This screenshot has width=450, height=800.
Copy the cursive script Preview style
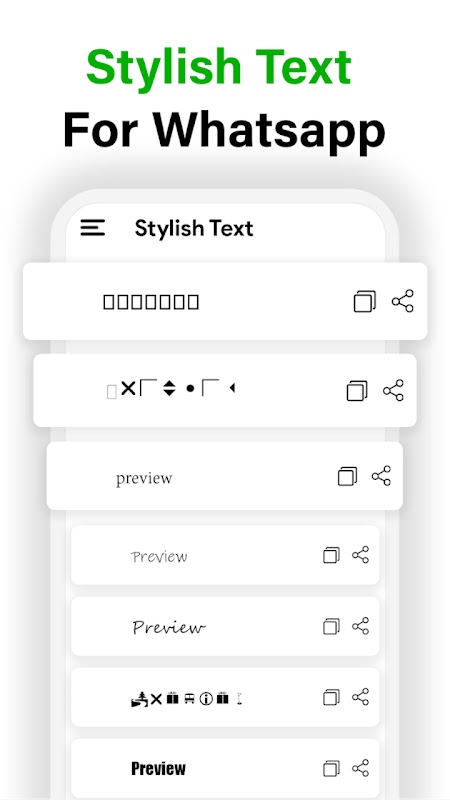coord(331,627)
